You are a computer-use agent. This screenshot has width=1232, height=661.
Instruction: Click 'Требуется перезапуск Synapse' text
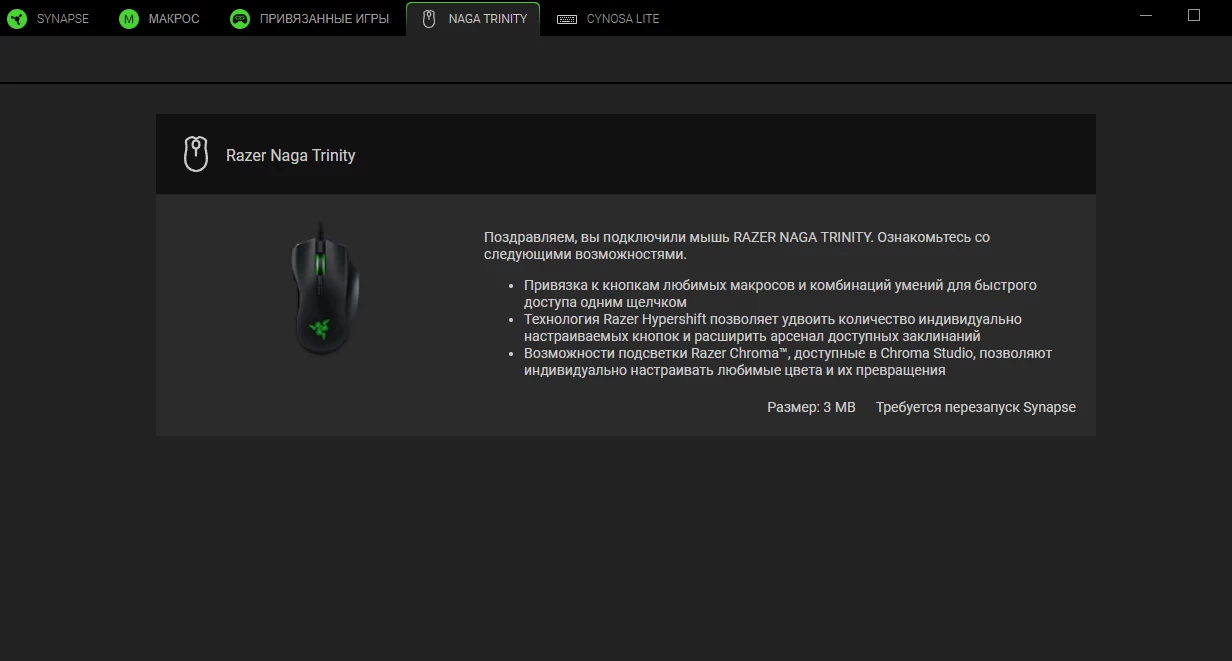(976, 407)
